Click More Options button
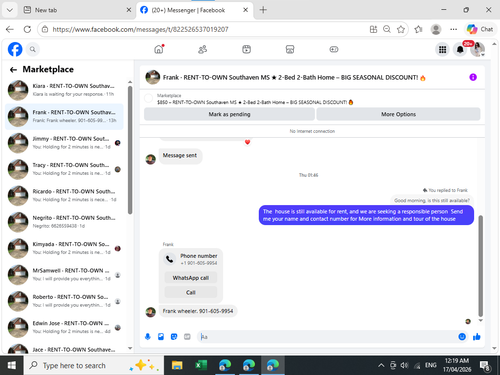500x375 pixels. pos(398,114)
